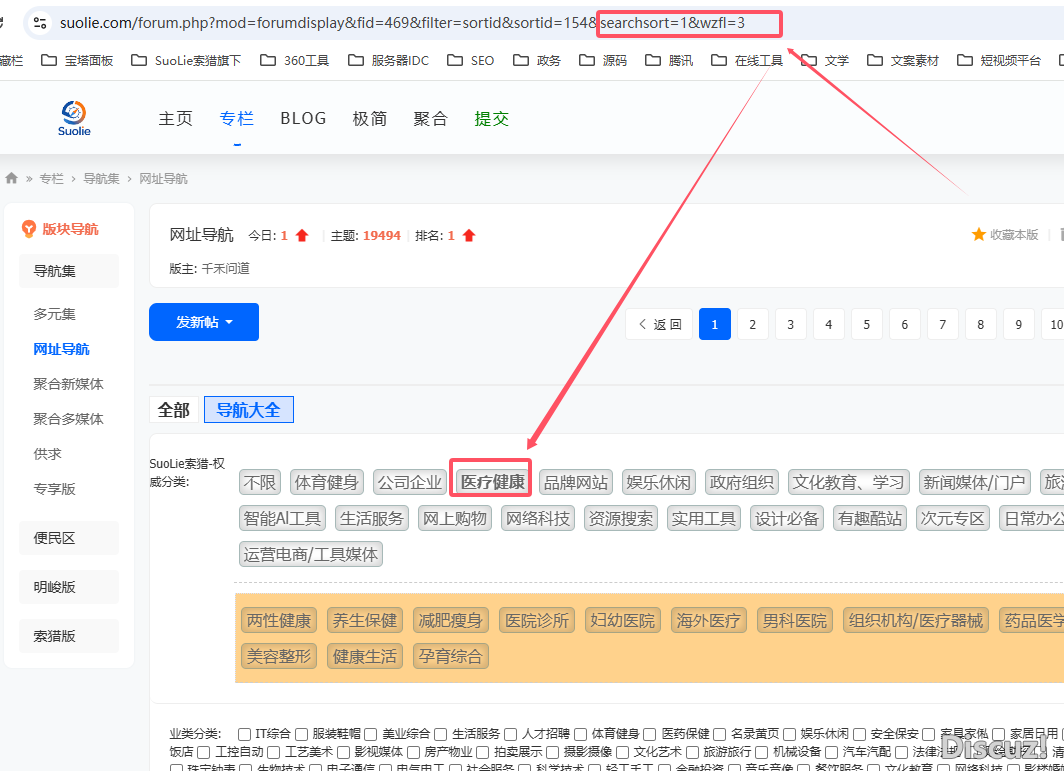The width and height of the screenshot is (1064, 771).
Task: Go to page 5 of results
Action: pos(866,324)
